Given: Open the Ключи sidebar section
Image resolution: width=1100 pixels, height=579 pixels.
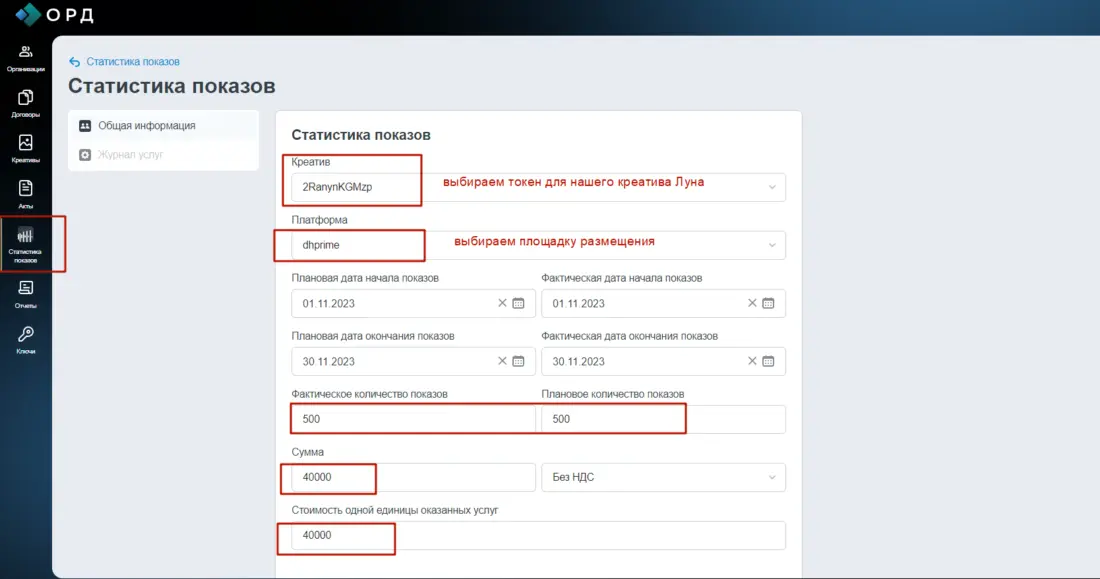Looking at the screenshot, I should click(x=25, y=340).
